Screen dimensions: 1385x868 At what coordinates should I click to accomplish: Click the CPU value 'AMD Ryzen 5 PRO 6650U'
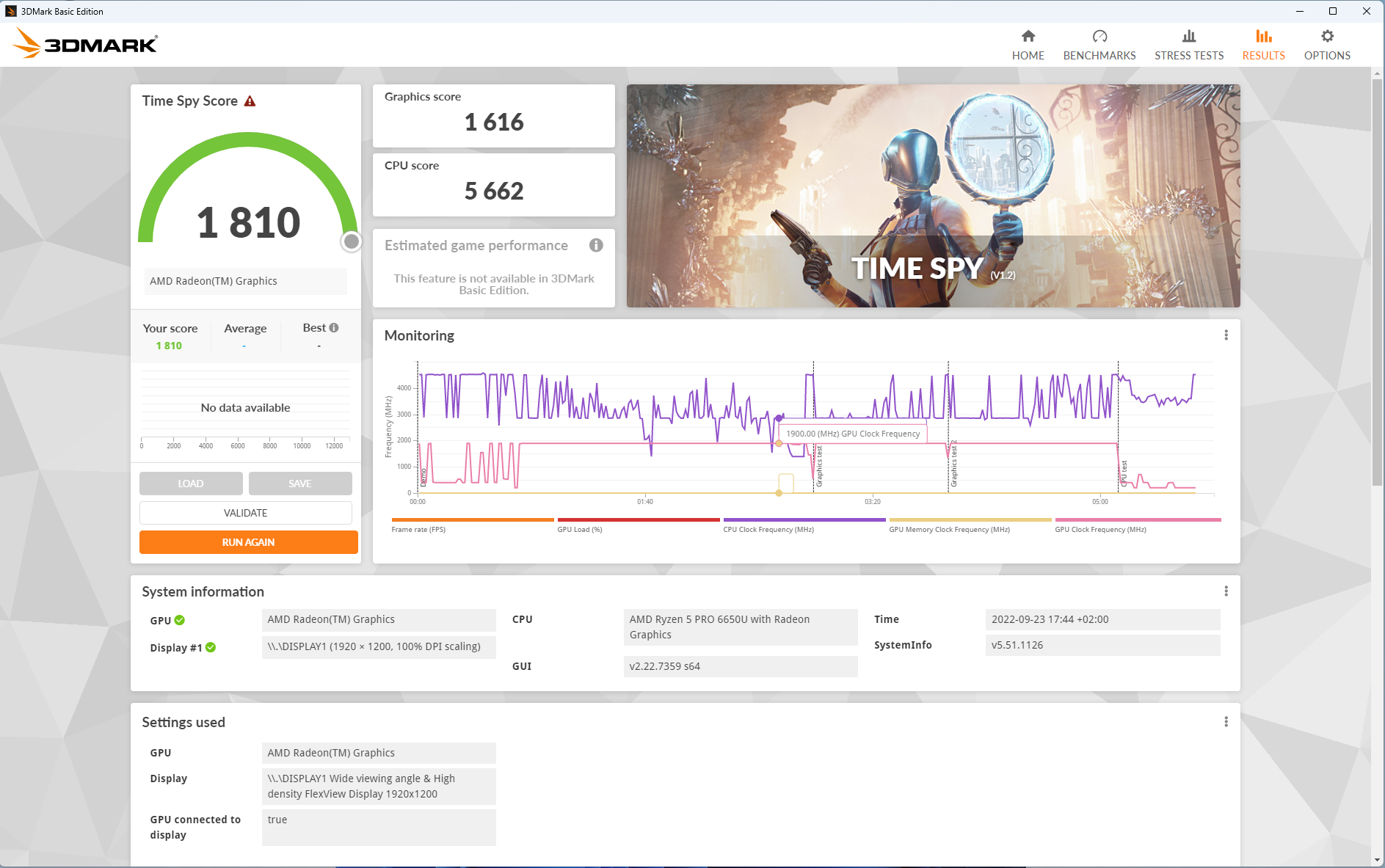pos(741,627)
